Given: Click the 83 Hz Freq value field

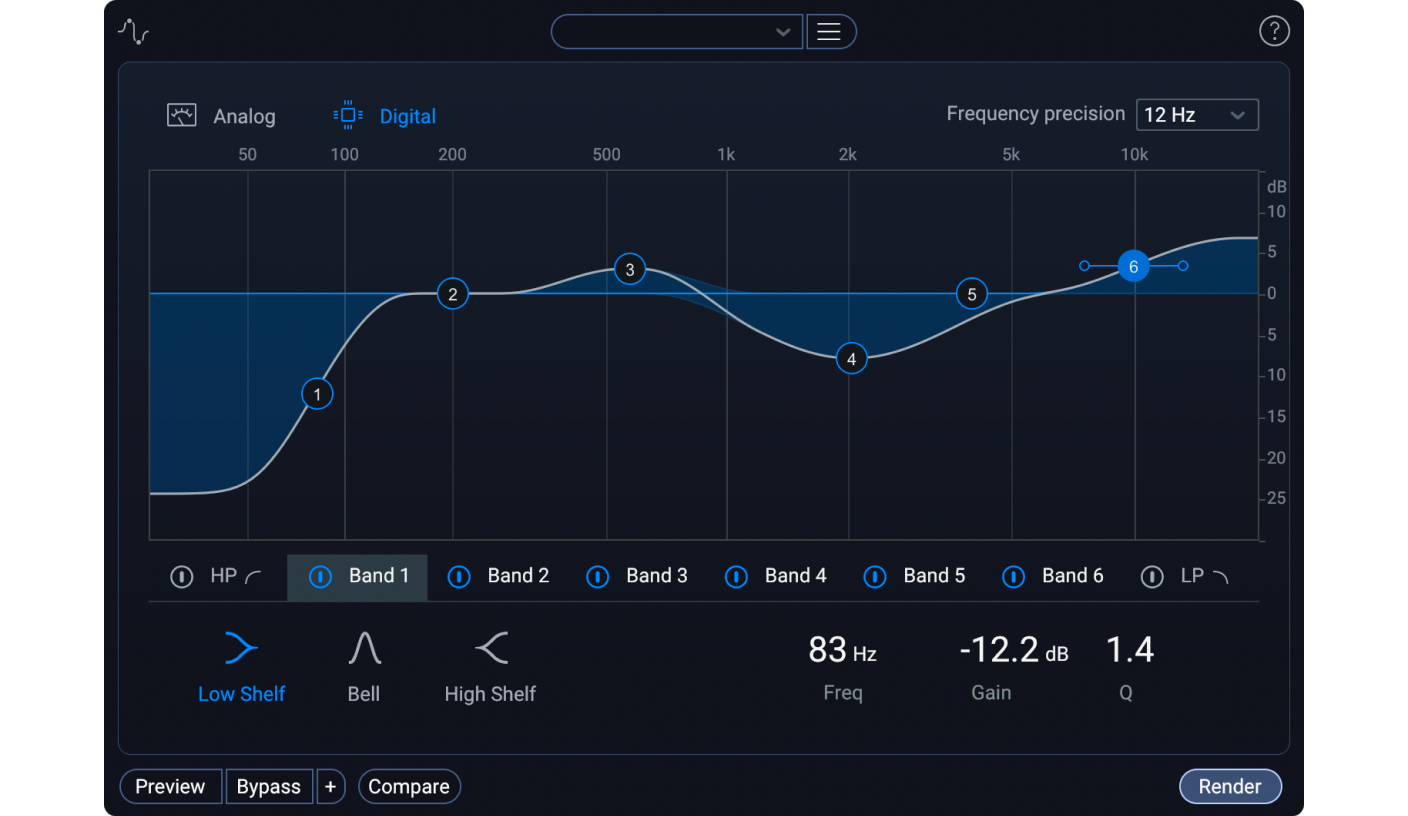Looking at the screenshot, I should click(842, 650).
